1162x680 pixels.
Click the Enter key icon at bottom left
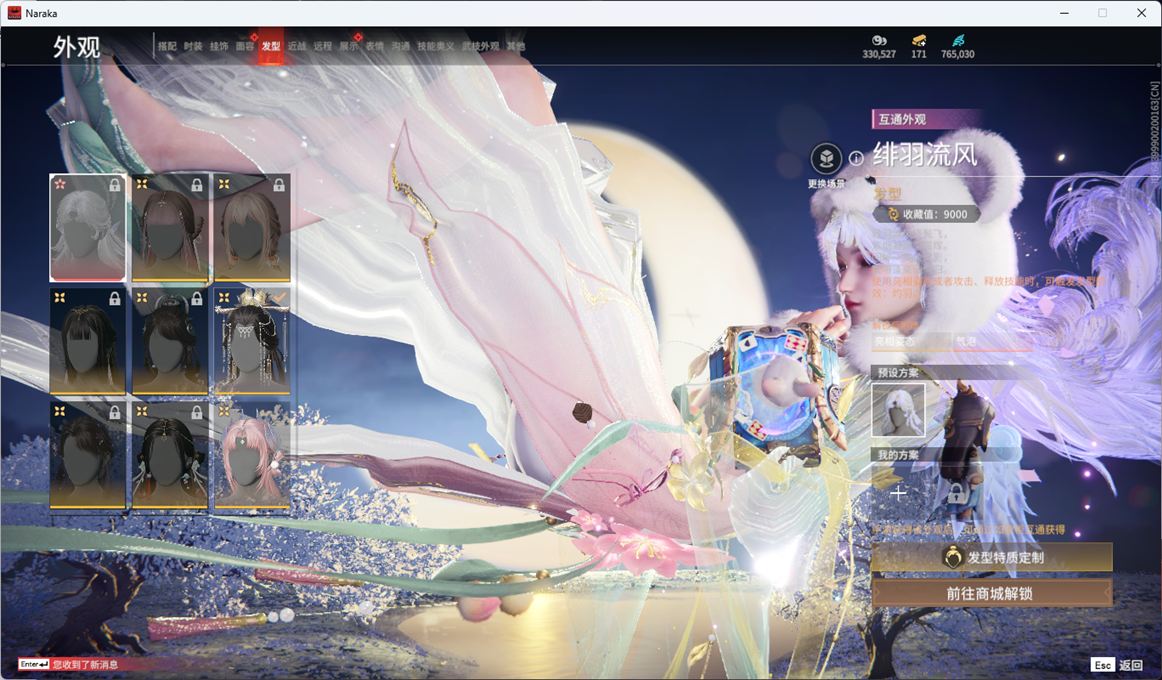tap(34, 664)
